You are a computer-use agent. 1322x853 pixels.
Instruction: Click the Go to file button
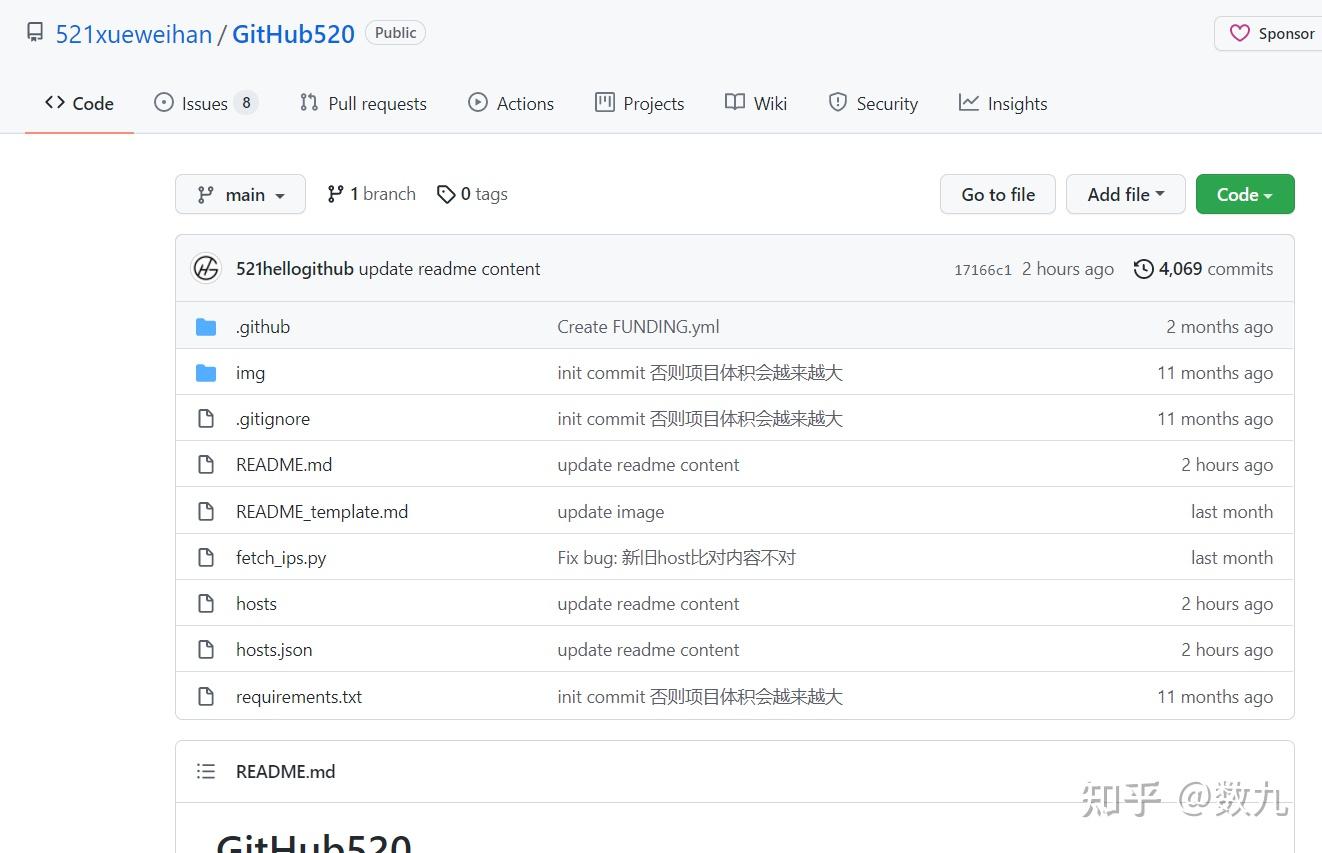[x=997, y=194]
